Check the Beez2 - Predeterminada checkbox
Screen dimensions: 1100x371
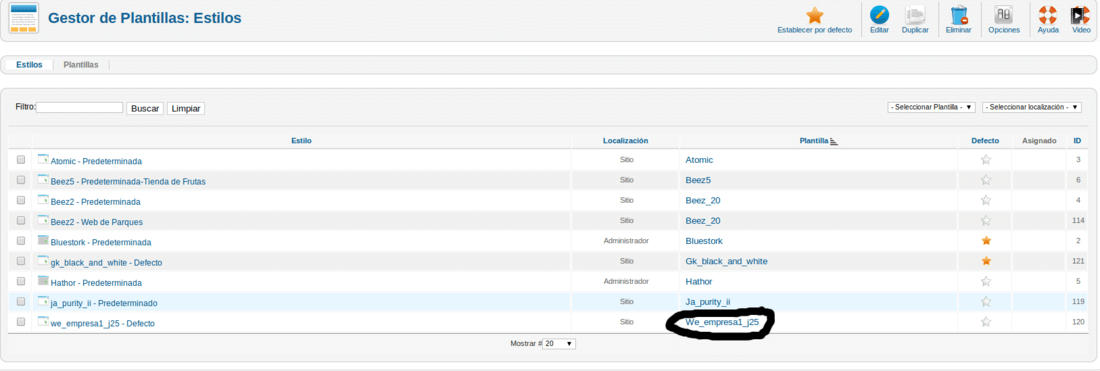21,201
